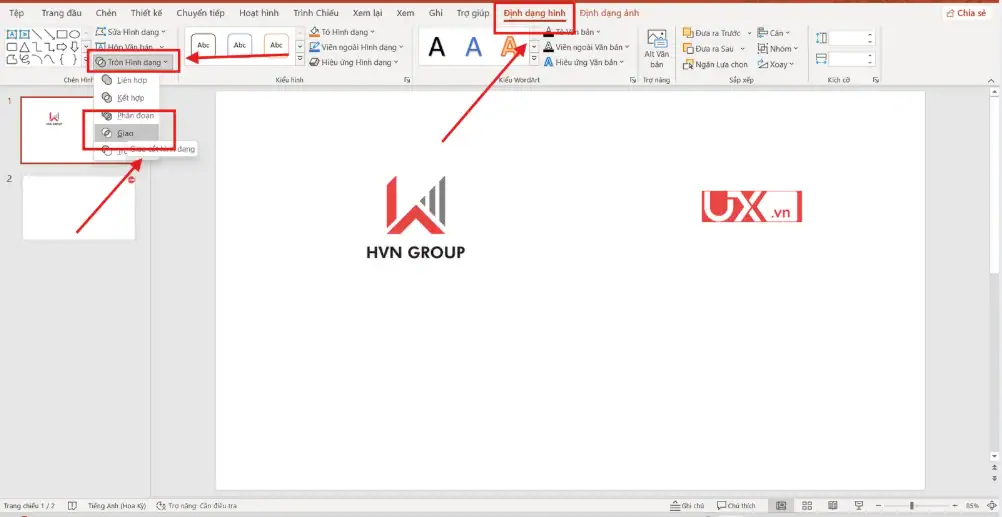The image size is (1002, 517).
Task: Select the HVN GROUP logo on slide
Action: pyautogui.click(x=415, y=218)
